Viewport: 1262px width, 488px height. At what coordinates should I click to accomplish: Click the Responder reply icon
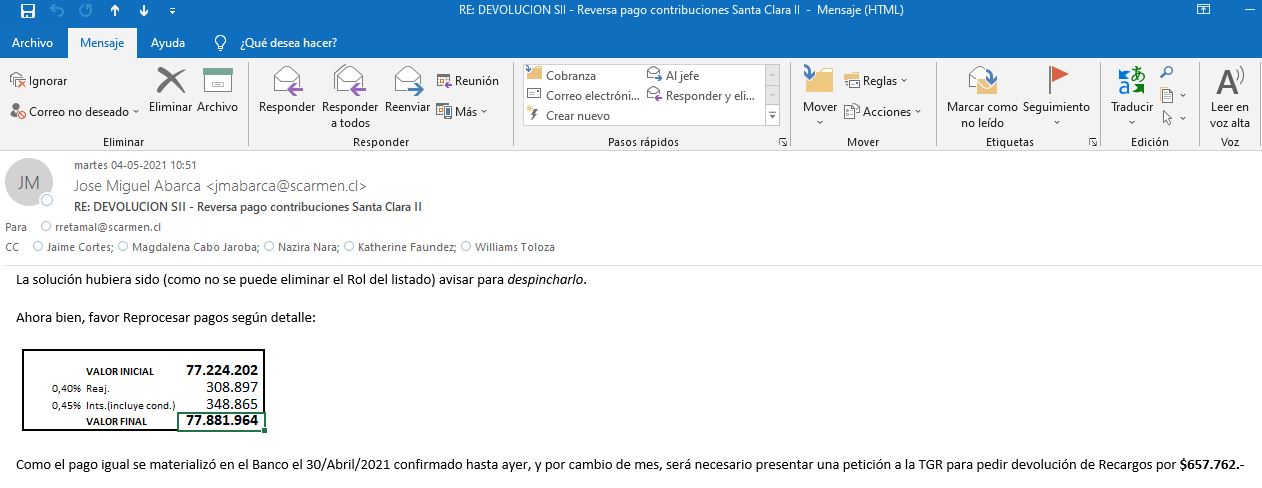[287, 82]
